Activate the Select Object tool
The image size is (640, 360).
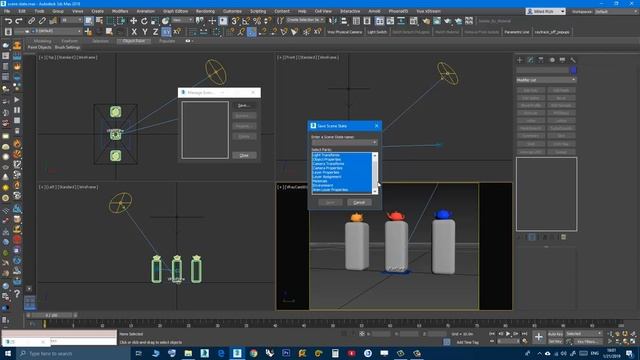[89, 21]
